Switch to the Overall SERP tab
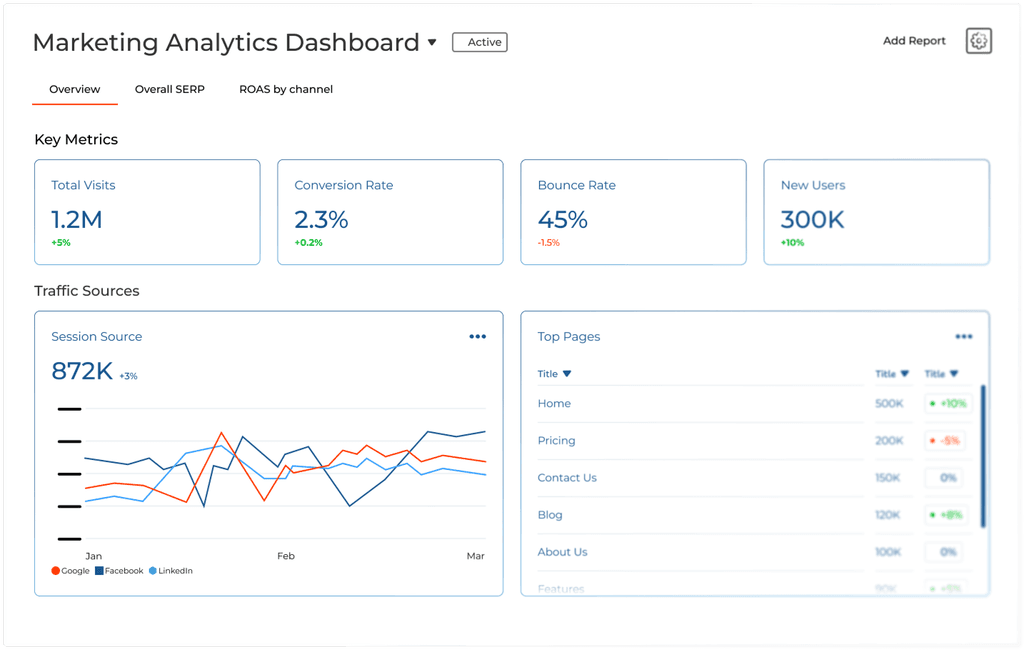The width and height of the screenshot is (1024, 650). [x=170, y=89]
